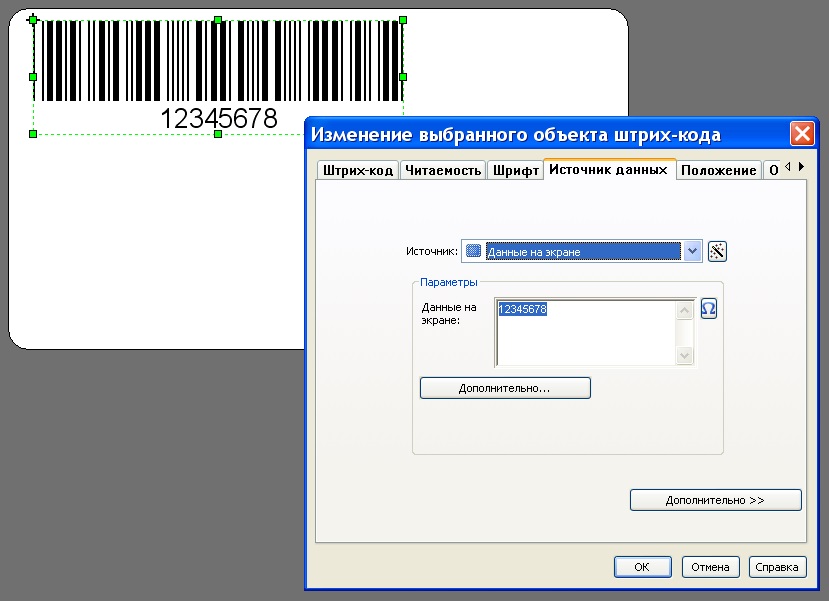Screen dimensions: 829x601
Task: Click the barcode's right-middle resize handle
Action: click(403, 77)
